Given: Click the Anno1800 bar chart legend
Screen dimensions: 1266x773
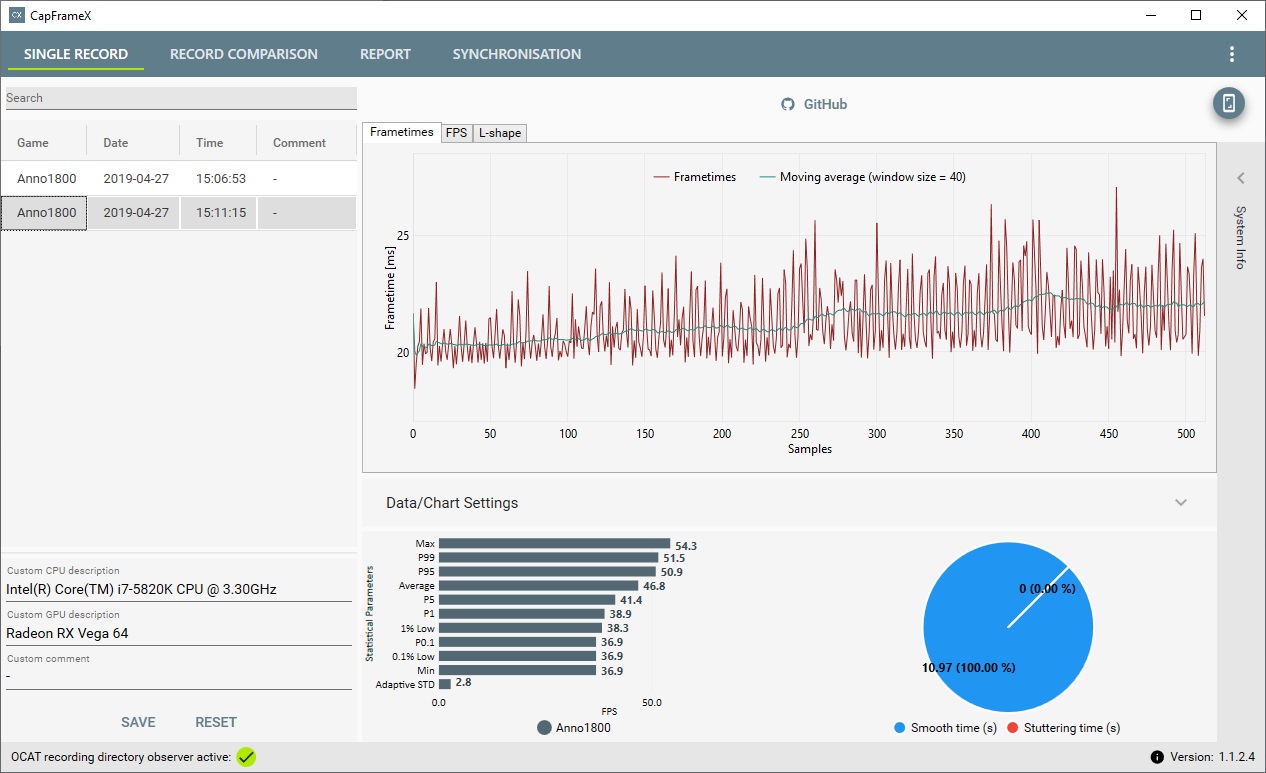Looking at the screenshot, I should 574,728.
